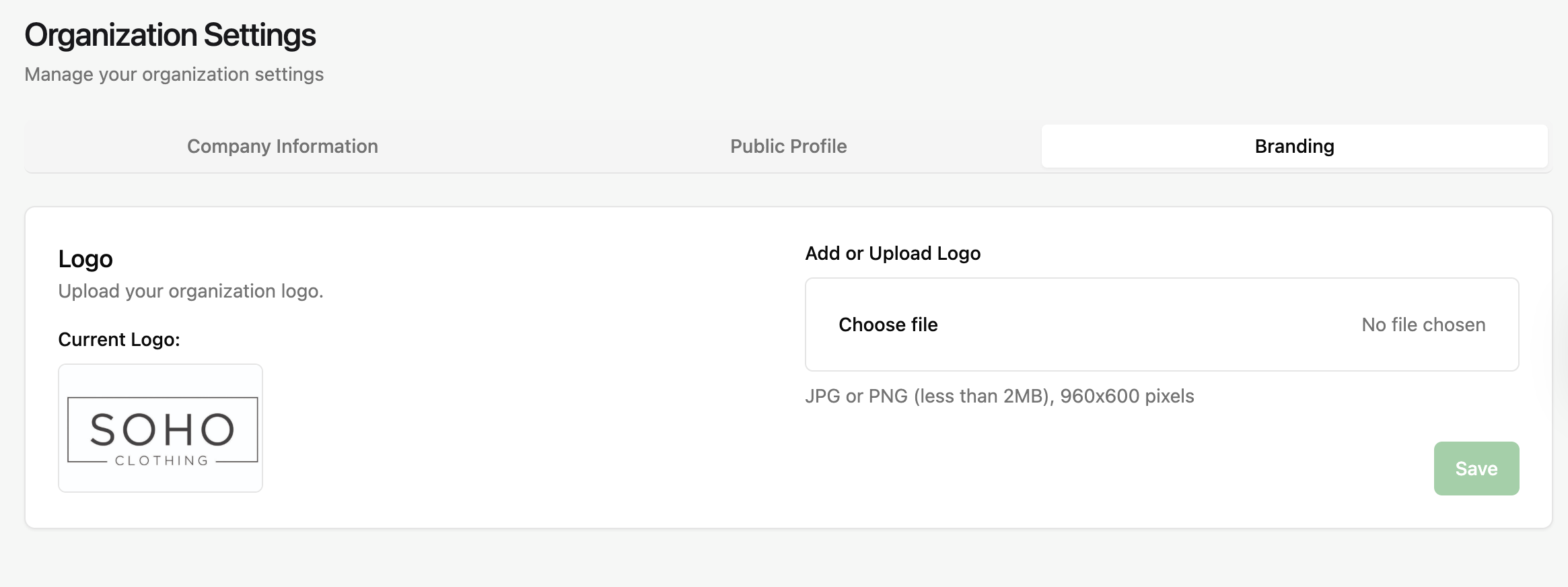
Task: Select the Branding tab
Action: (x=1293, y=146)
